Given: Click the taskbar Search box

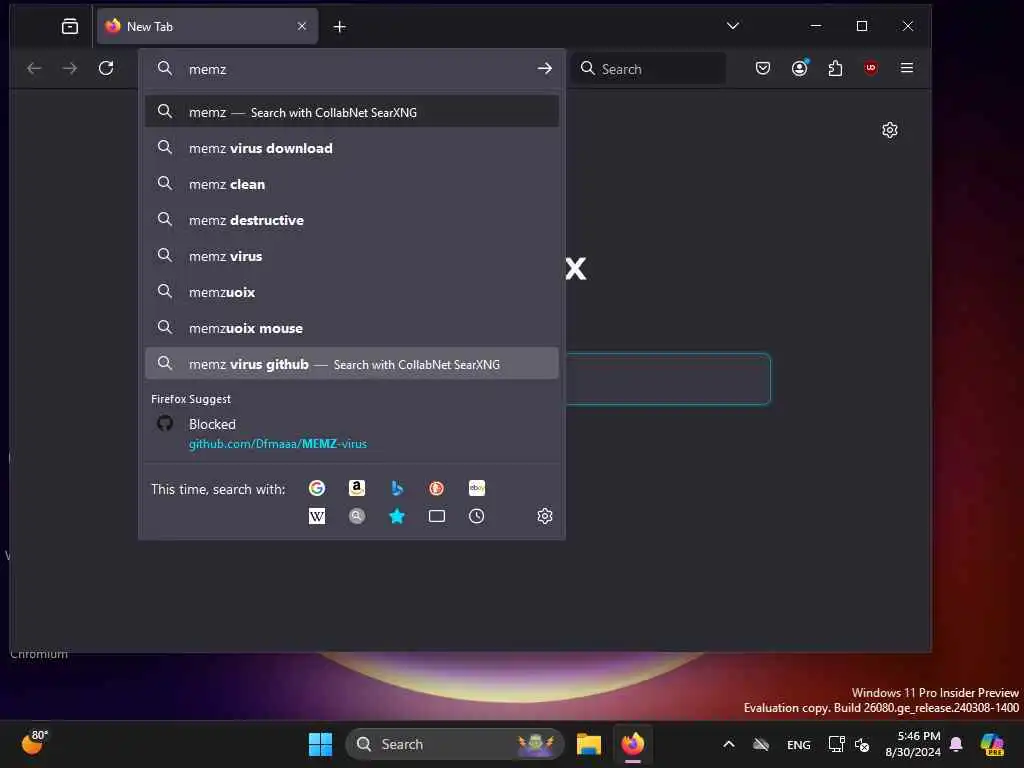Looking at the screenshot, I should click(x=454, y=744).
